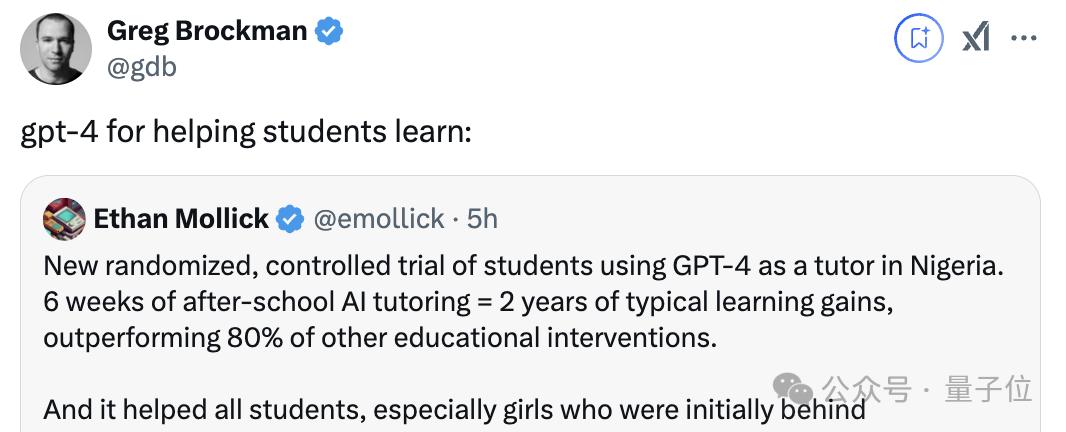Click the 'outperforming 80%' sentence

[380, 337]
